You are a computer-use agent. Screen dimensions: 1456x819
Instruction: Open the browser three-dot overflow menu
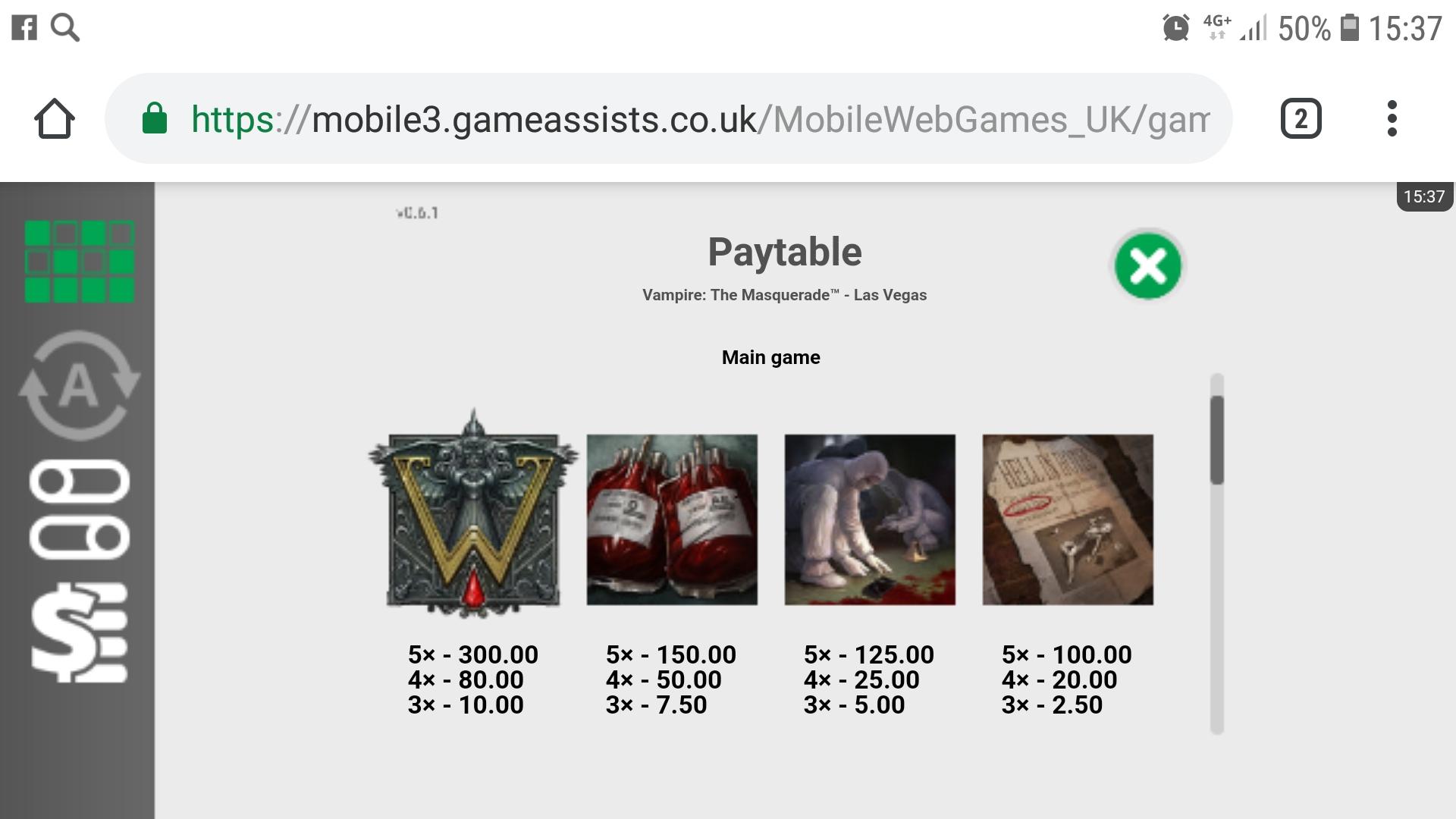click(x=1391, y=119)
